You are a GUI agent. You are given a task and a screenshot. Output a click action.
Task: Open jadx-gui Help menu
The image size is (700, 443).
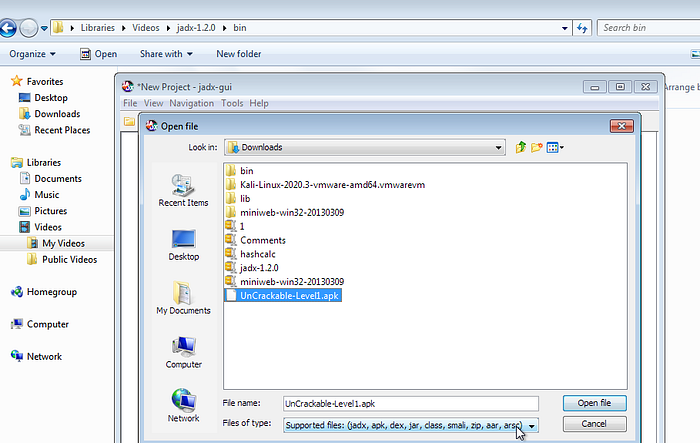(259, 103)
